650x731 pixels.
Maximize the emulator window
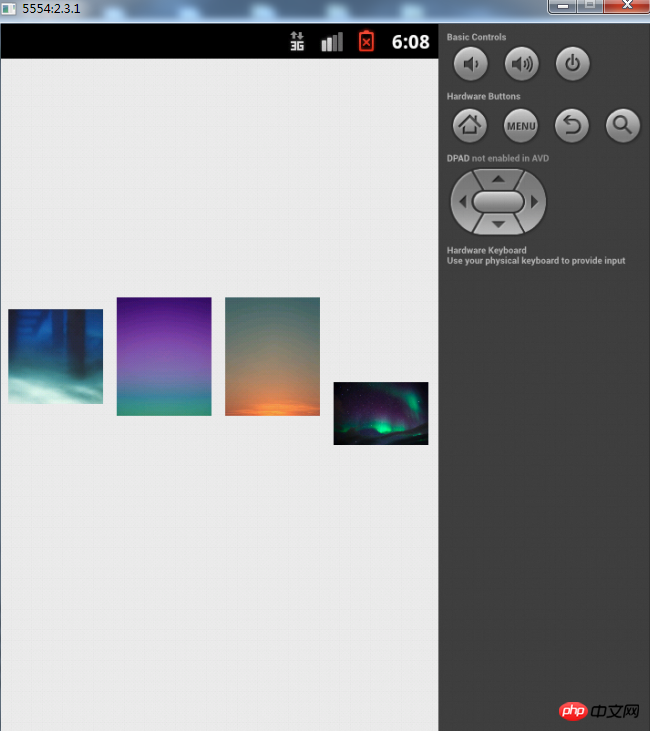point(590,6)
